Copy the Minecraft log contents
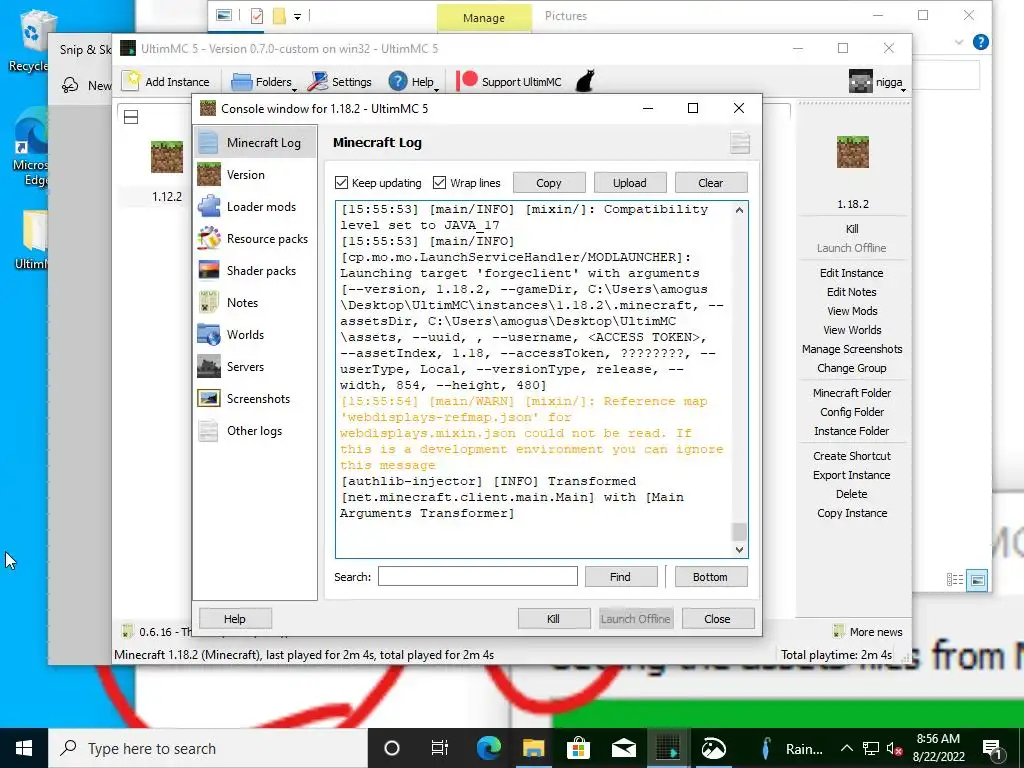Screen dimensions: 1024x768 tap(549, 183)
